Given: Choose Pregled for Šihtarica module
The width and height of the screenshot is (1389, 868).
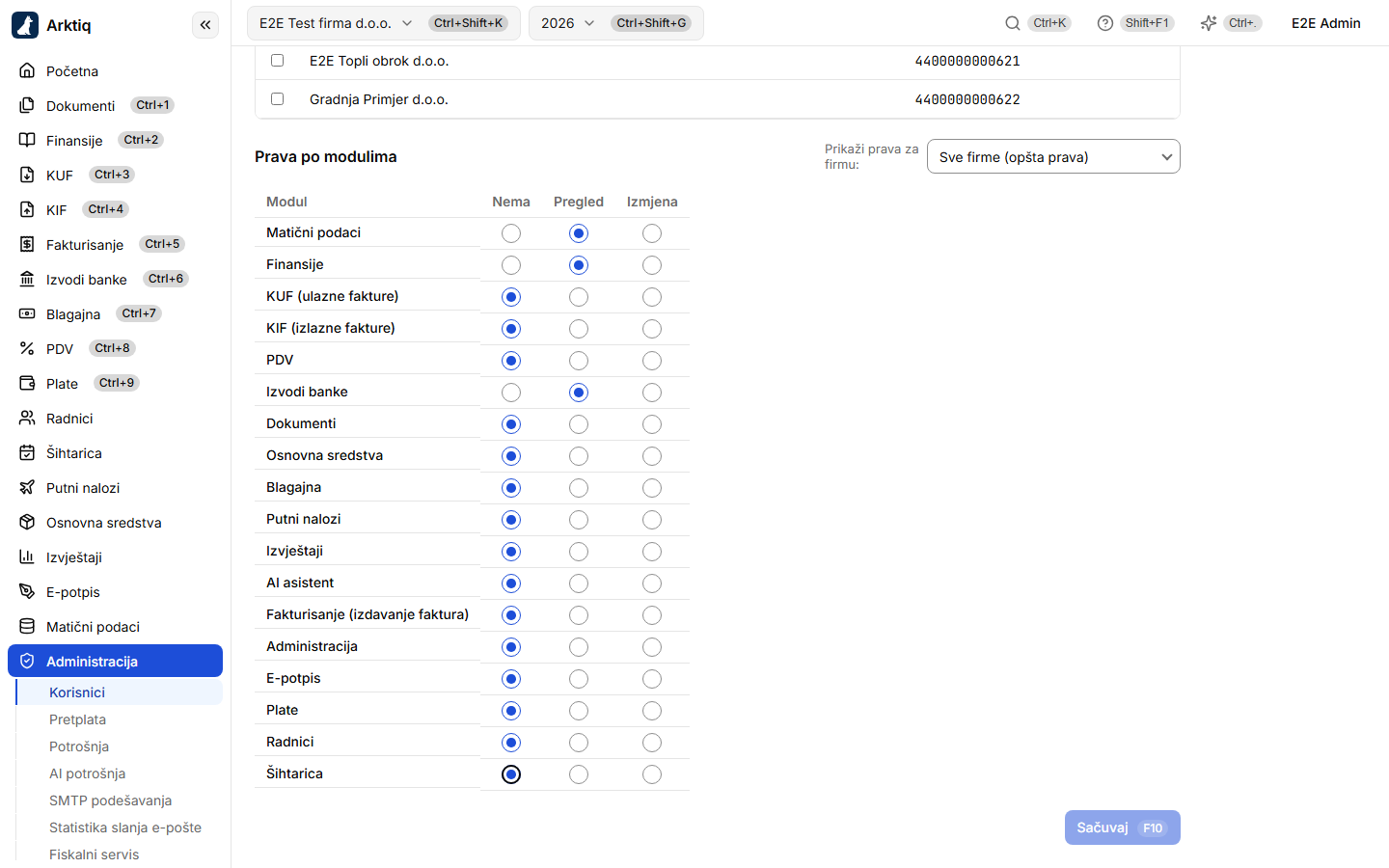Looking at the screenshot, I should [x=579, y=774].
